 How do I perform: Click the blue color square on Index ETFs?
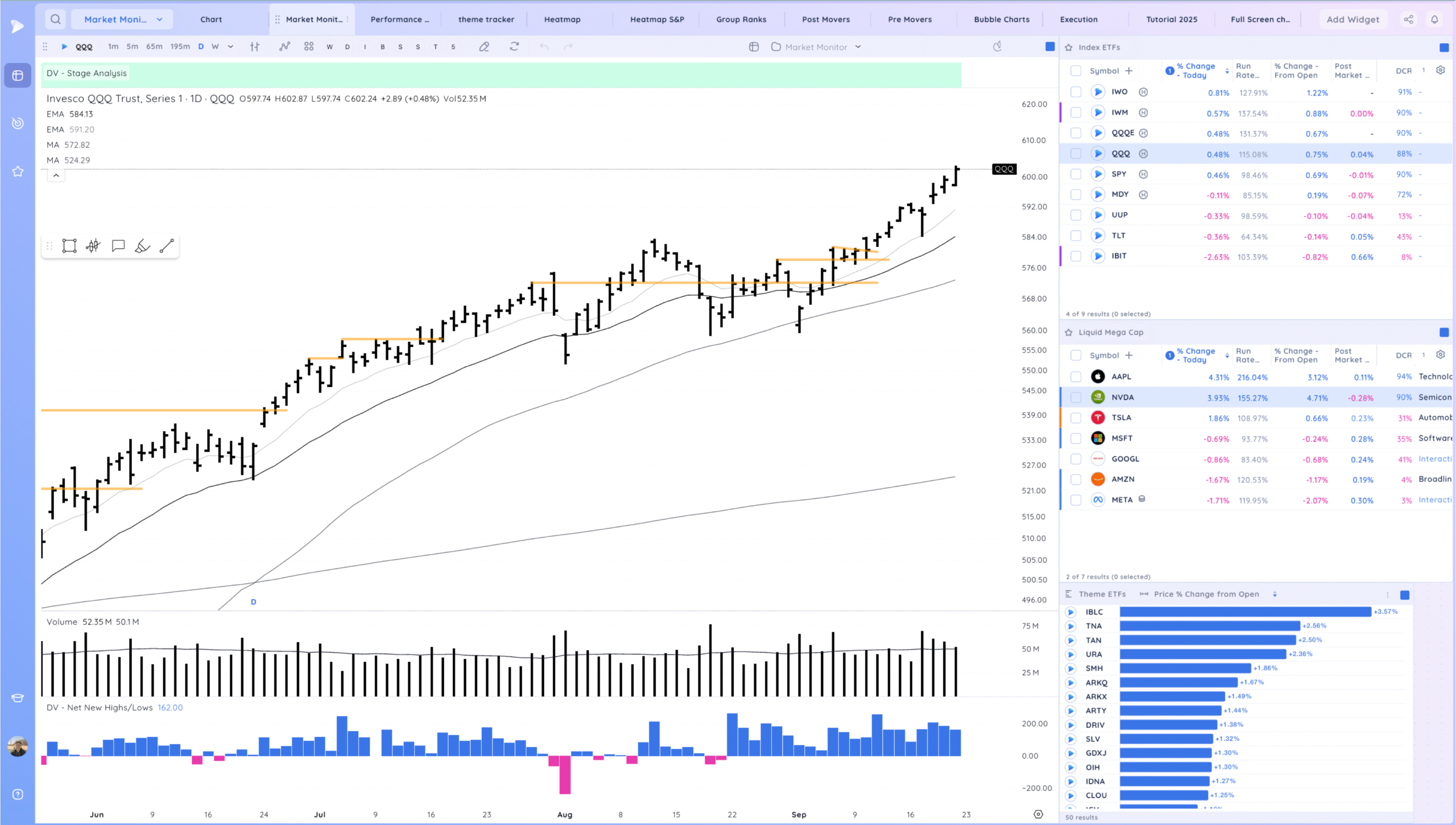pyautogui.click(x=1443, y=47)
